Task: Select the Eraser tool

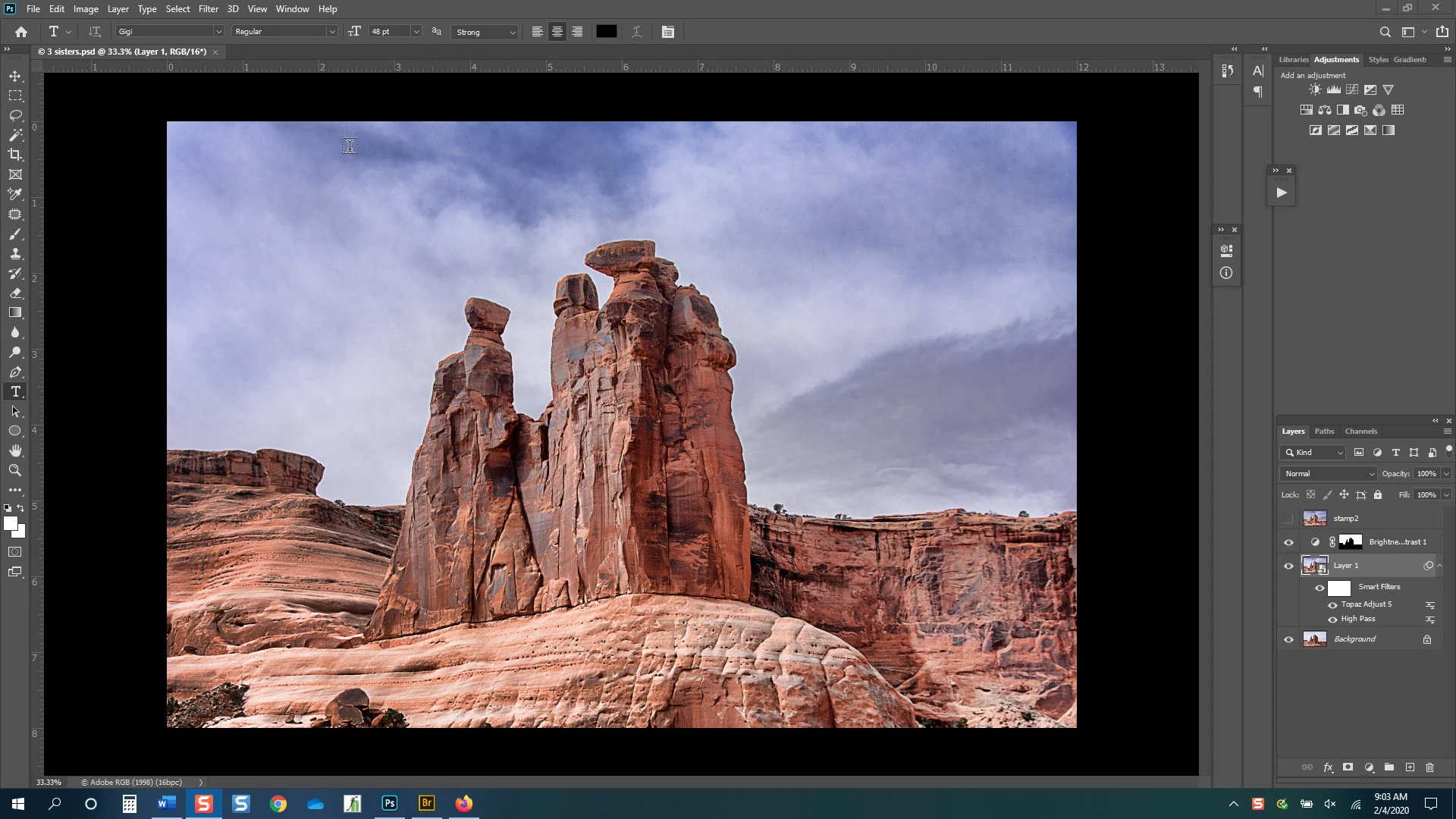Action: (15, 293)
